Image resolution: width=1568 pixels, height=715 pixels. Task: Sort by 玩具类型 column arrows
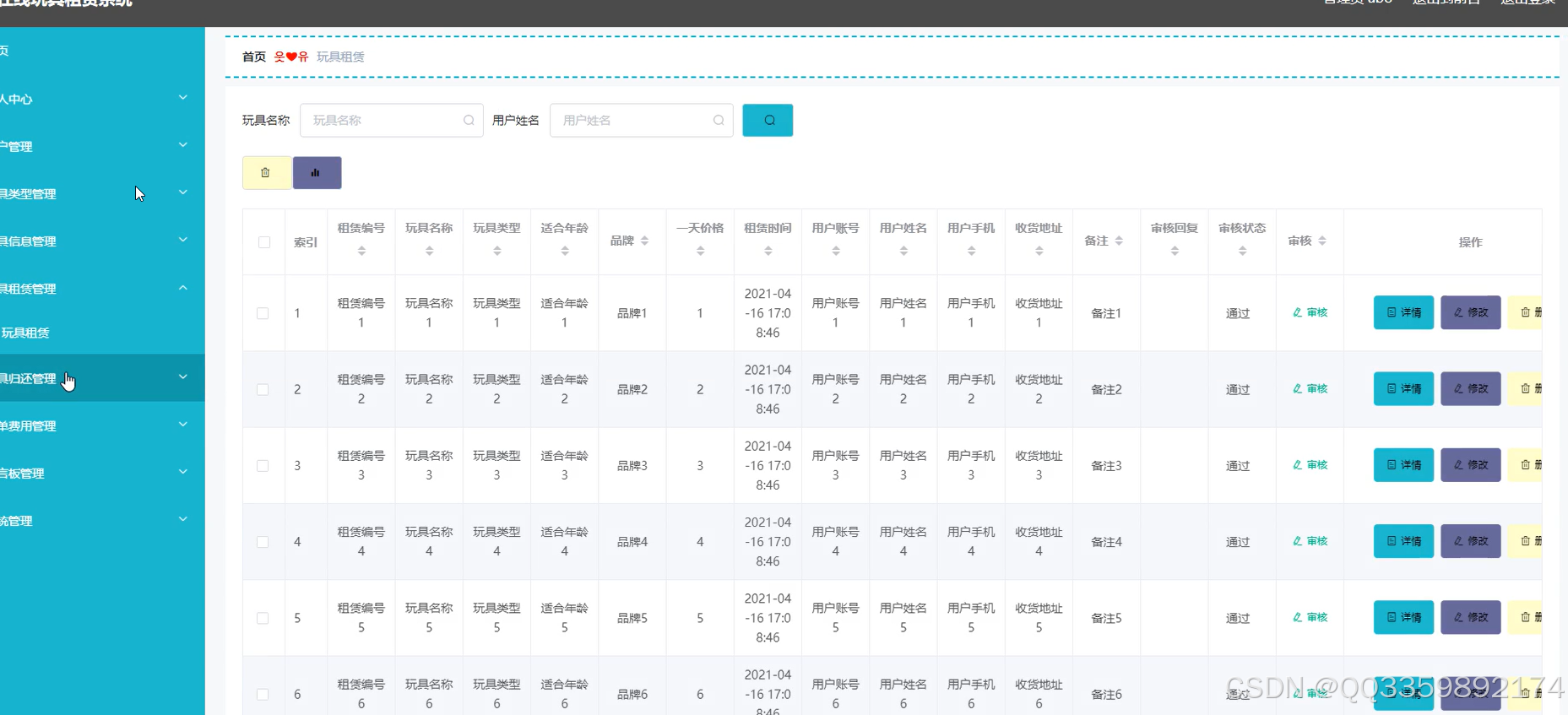(496, 251)
